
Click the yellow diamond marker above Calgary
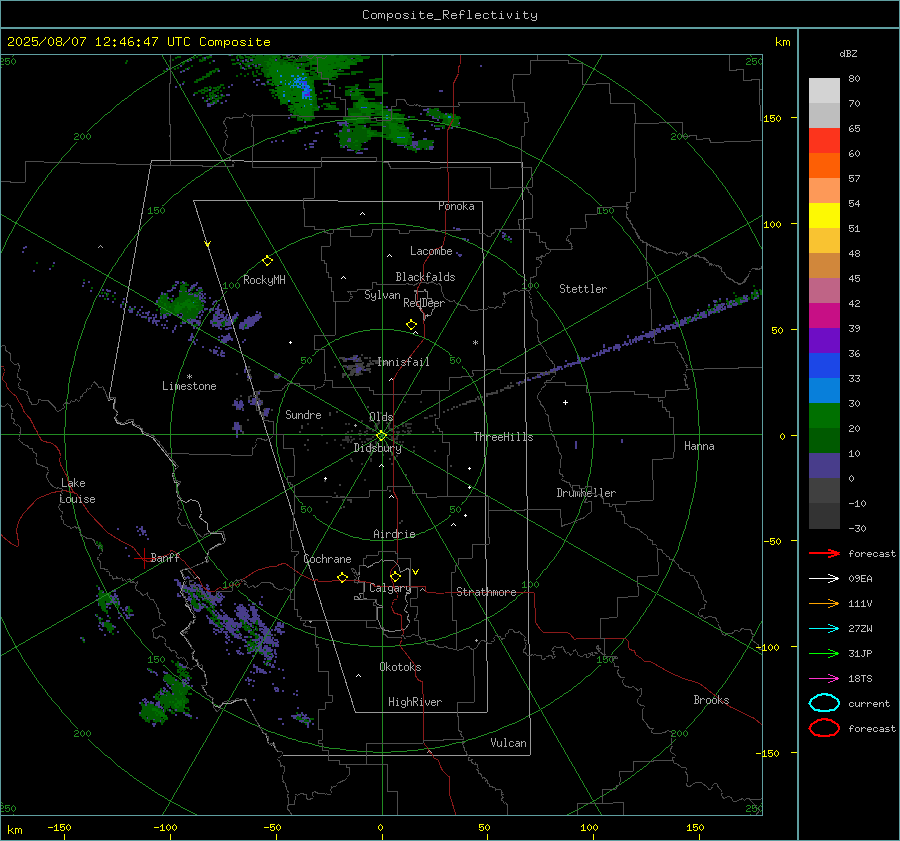click(395, 576)
